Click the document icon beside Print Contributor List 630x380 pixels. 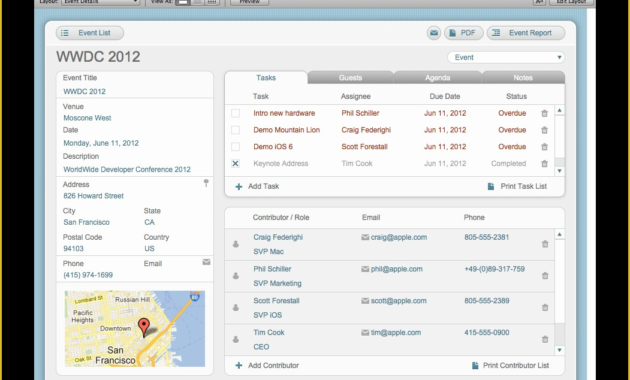475,366
